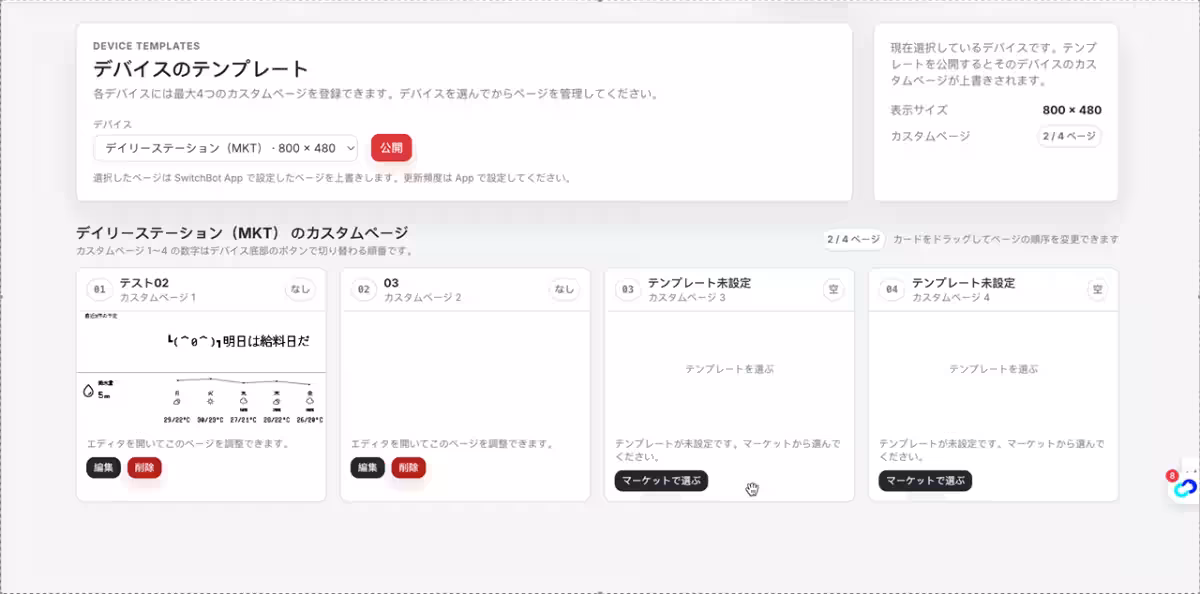Click the 03 number badge

627,290
